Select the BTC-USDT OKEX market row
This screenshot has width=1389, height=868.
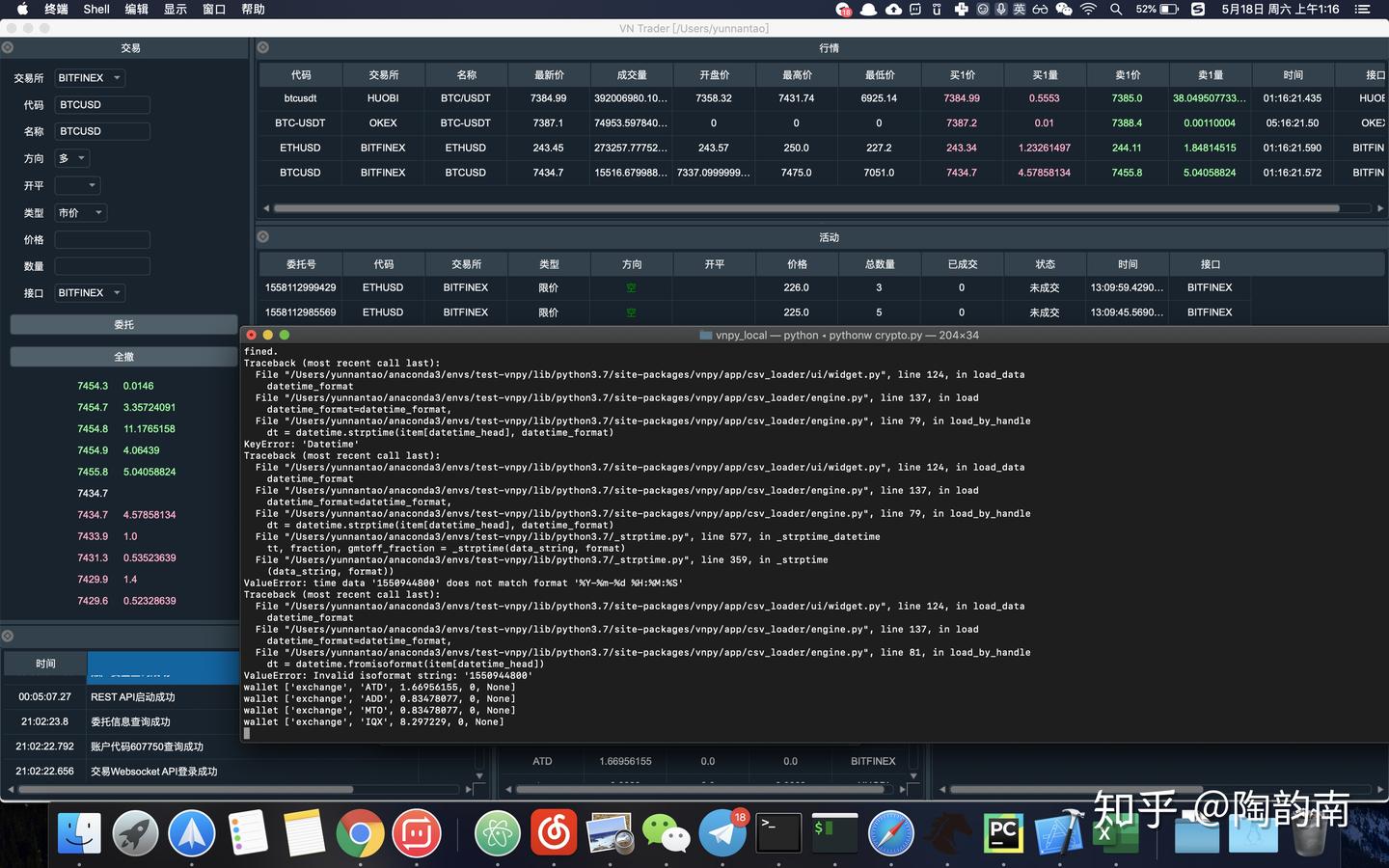coord(822,123)
